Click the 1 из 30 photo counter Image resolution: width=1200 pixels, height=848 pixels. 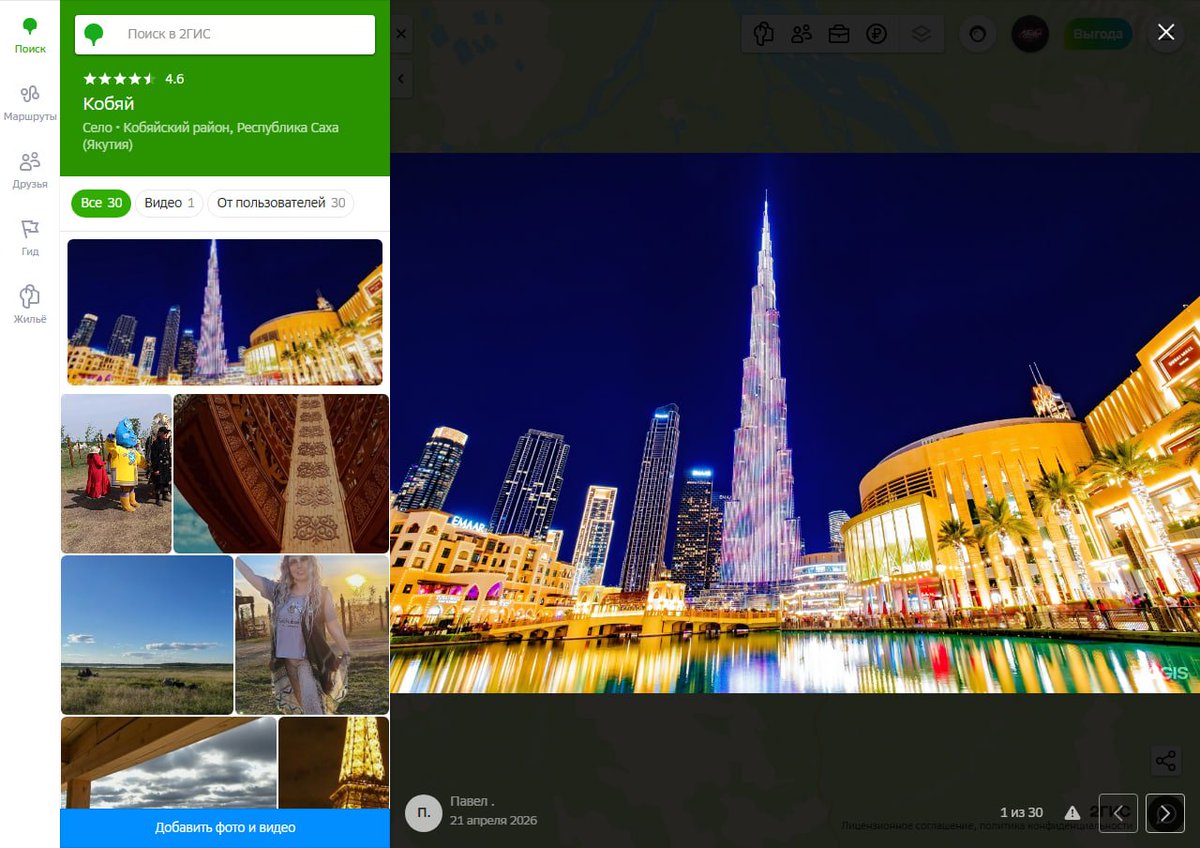pos(1021,813)
